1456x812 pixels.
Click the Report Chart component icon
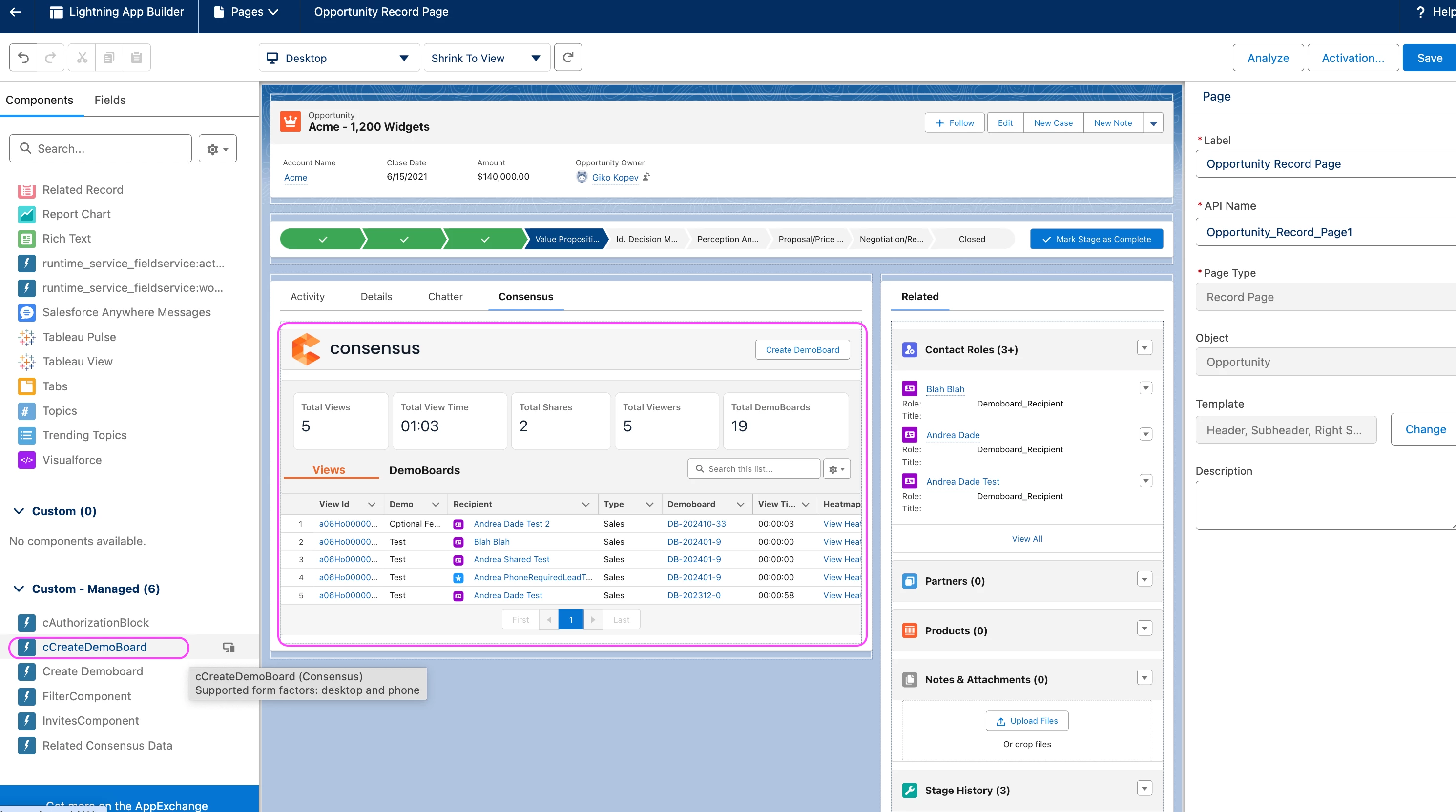click(x=26, y=214)
